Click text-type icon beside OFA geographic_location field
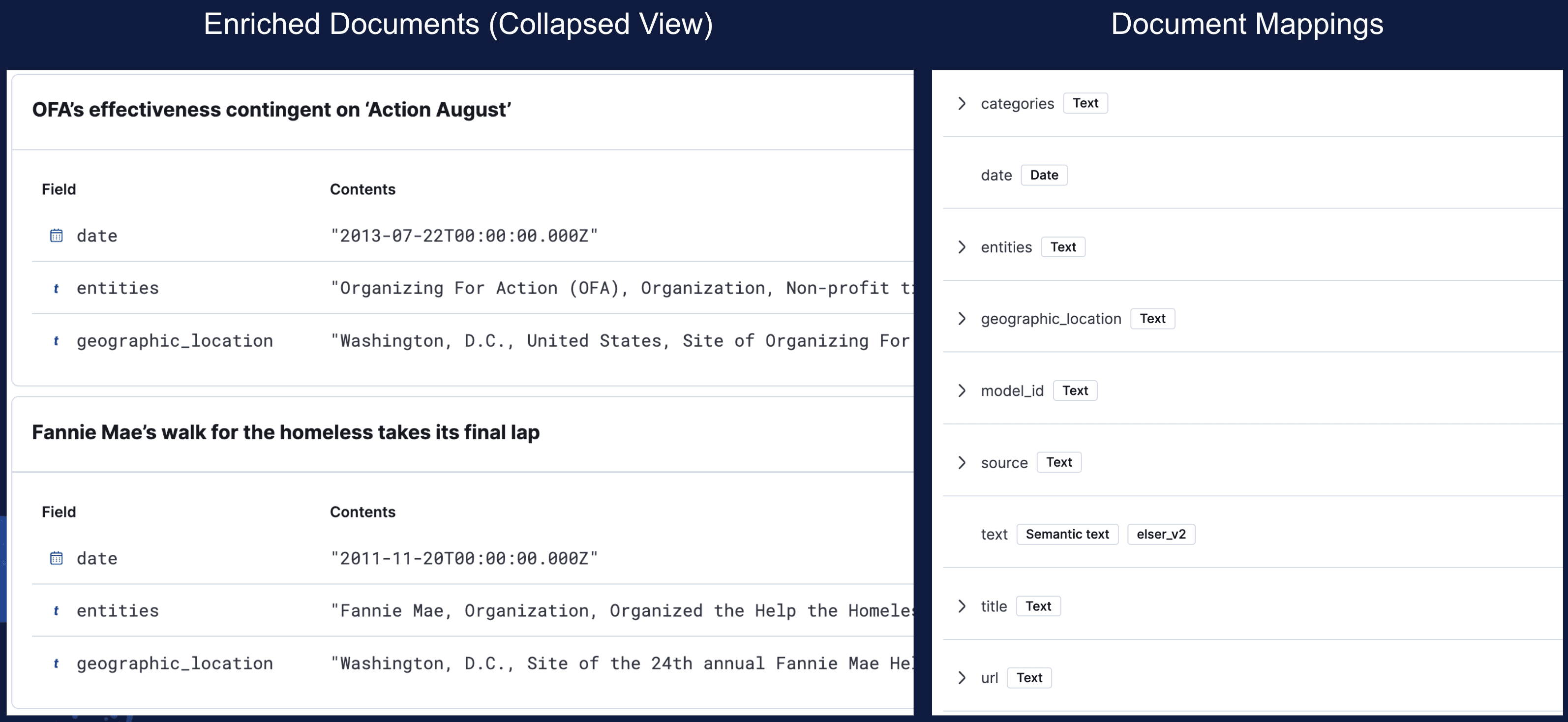 click(56, 341)
